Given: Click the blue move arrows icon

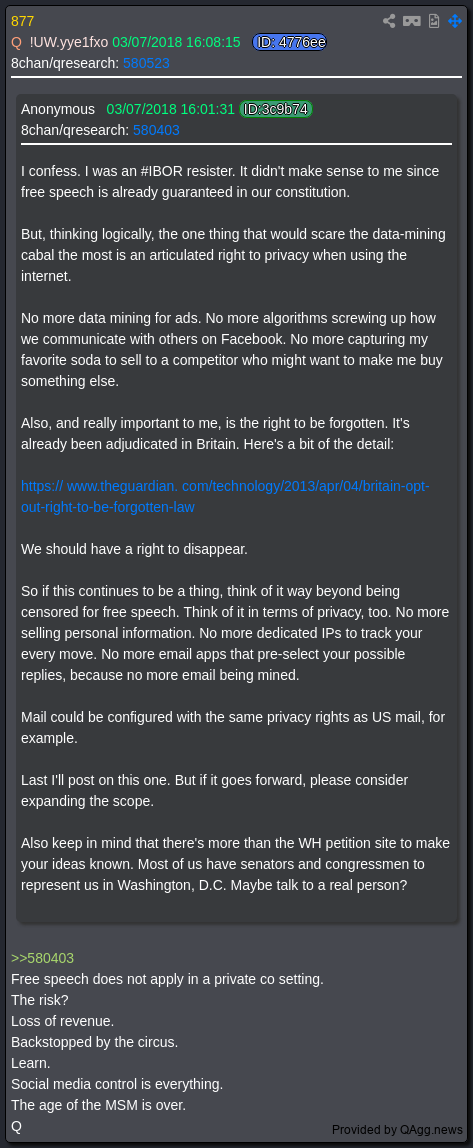Looking at the screenshot, I should 455,21.
